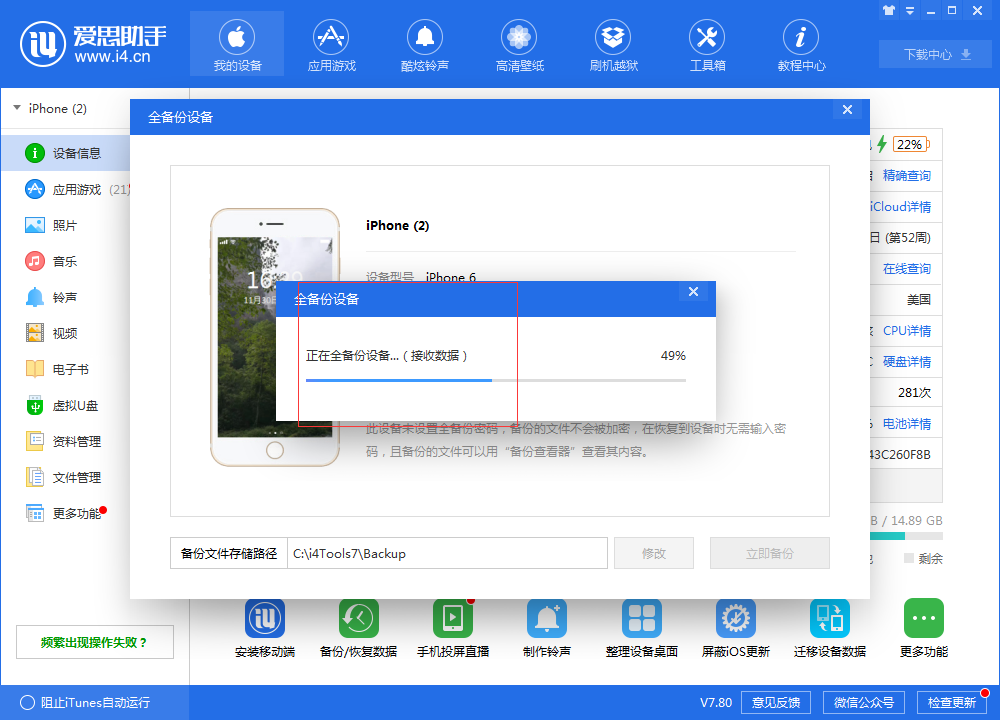
Task: Click the 修改 path button
Action: click(x=654, y=553)
